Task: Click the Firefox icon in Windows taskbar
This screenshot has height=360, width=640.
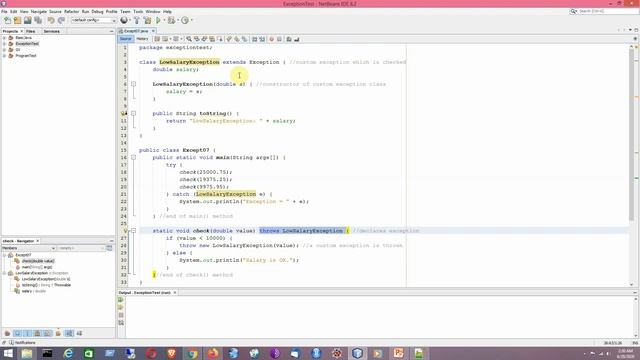Action: [x=213, y=353]
